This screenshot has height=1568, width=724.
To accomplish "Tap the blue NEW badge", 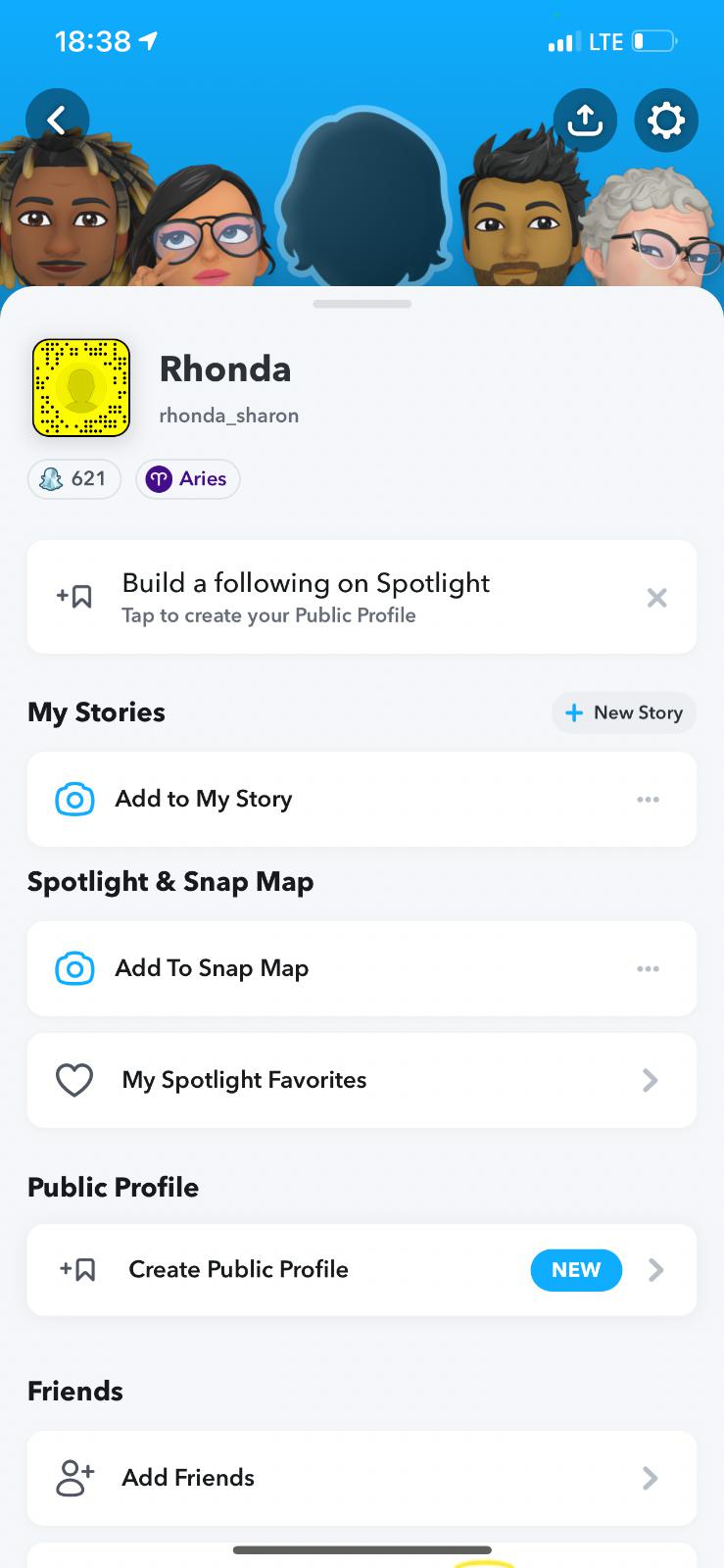I will click(x=576, y=1270).
